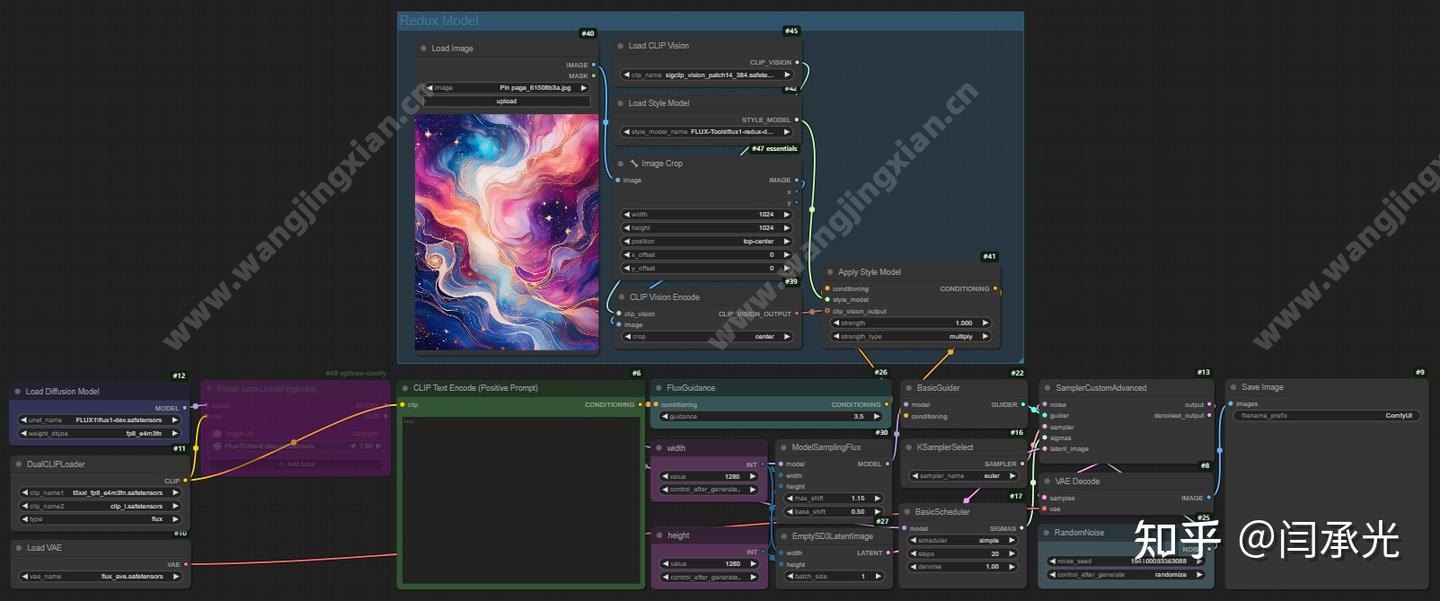Open the scheduler dropdown set to simple
1440x601 pixels.
962,540
